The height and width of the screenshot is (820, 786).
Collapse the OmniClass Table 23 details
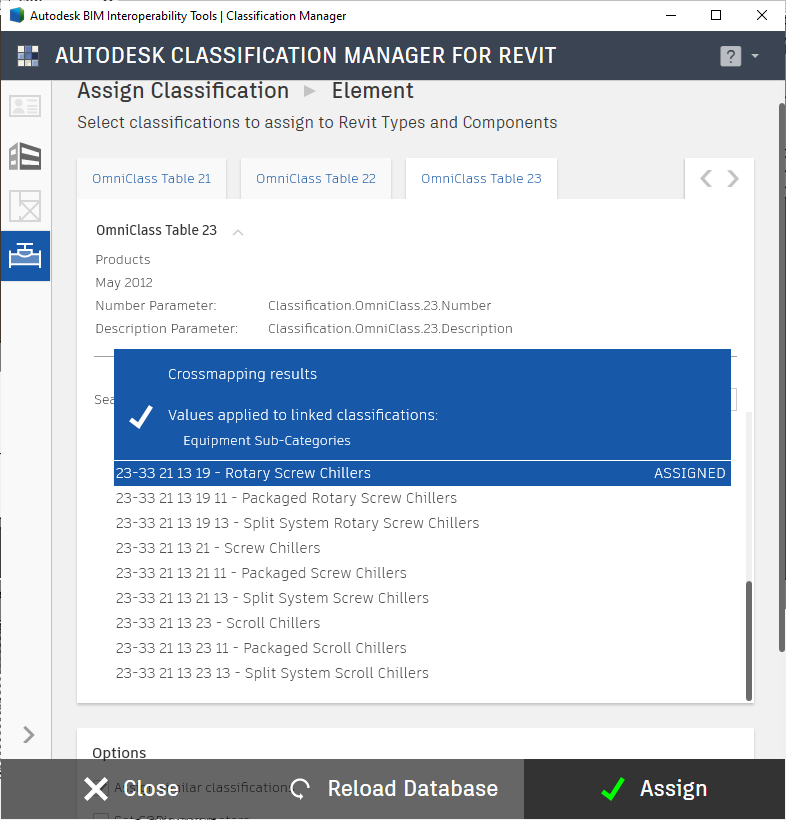(238, 232)
